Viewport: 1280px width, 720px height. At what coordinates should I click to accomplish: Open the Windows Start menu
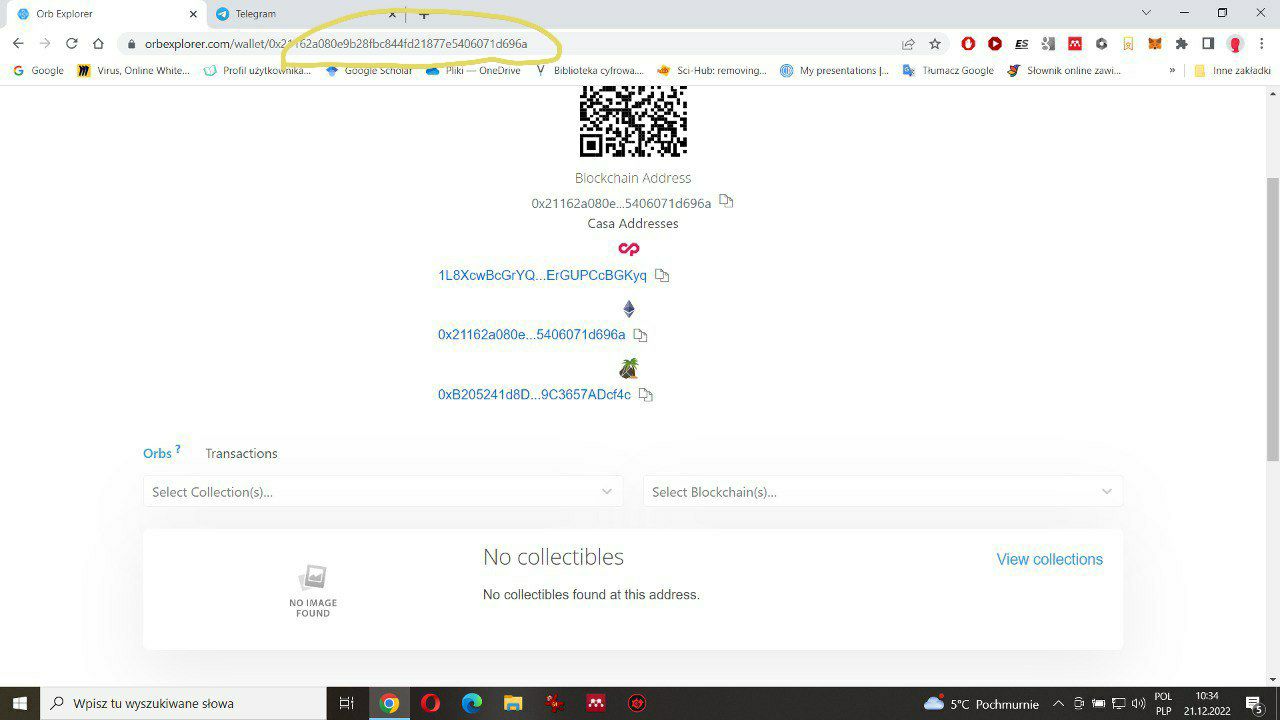pyautogui.click(x=20, y=703)
